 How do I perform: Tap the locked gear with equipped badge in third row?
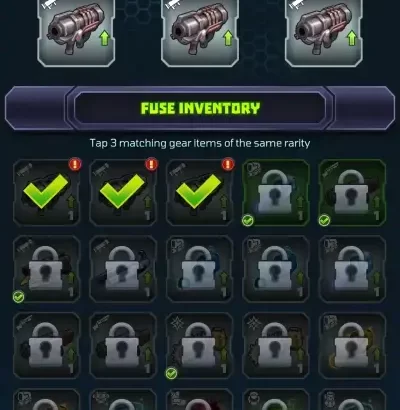pos(199,345)
